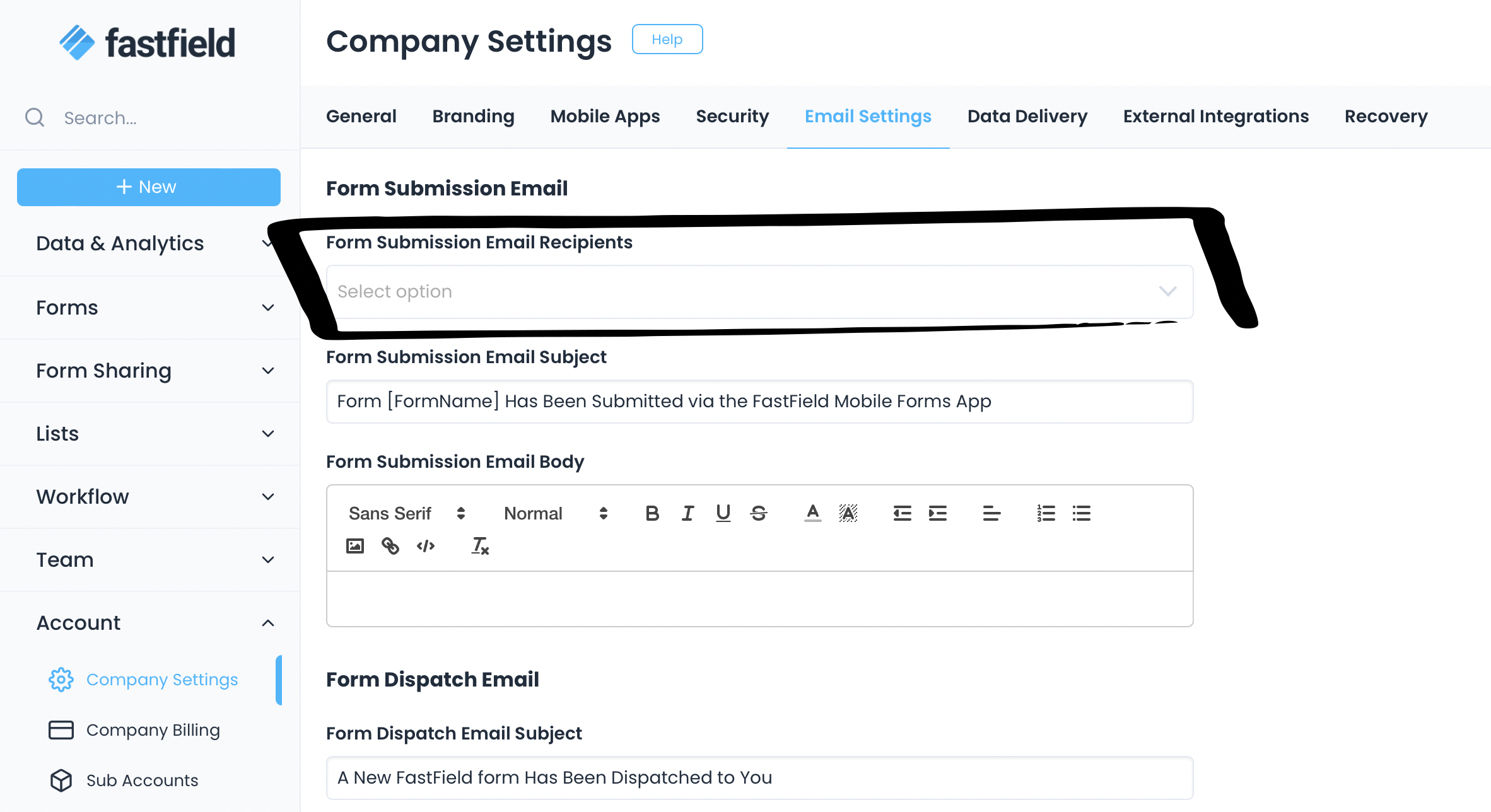This screenshot has width=1491, height=812.
Task: Toggle code block in email editor
Action: (426, 546)
